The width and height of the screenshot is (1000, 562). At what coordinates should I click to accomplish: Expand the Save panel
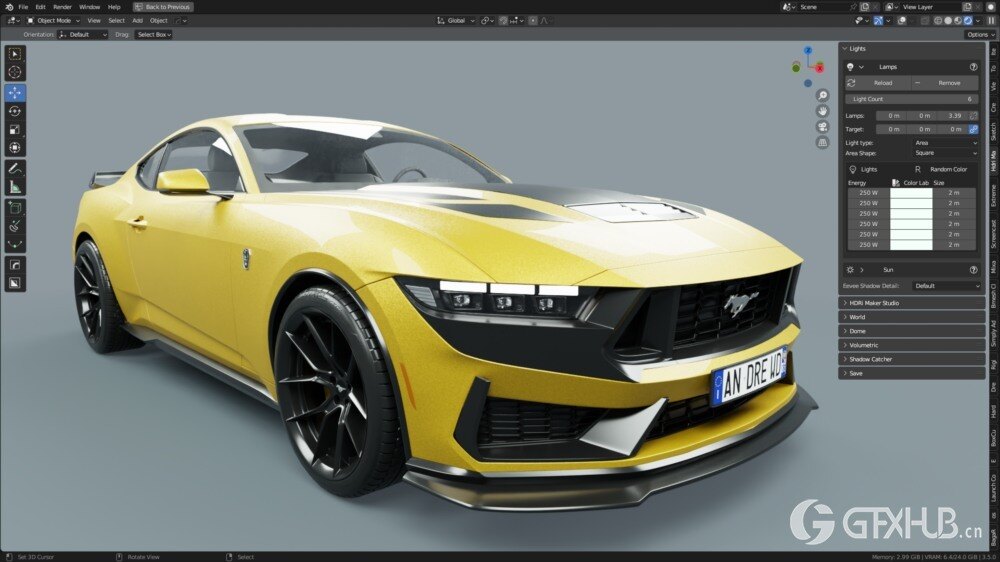pyautogui.click(x=912, y=373)
